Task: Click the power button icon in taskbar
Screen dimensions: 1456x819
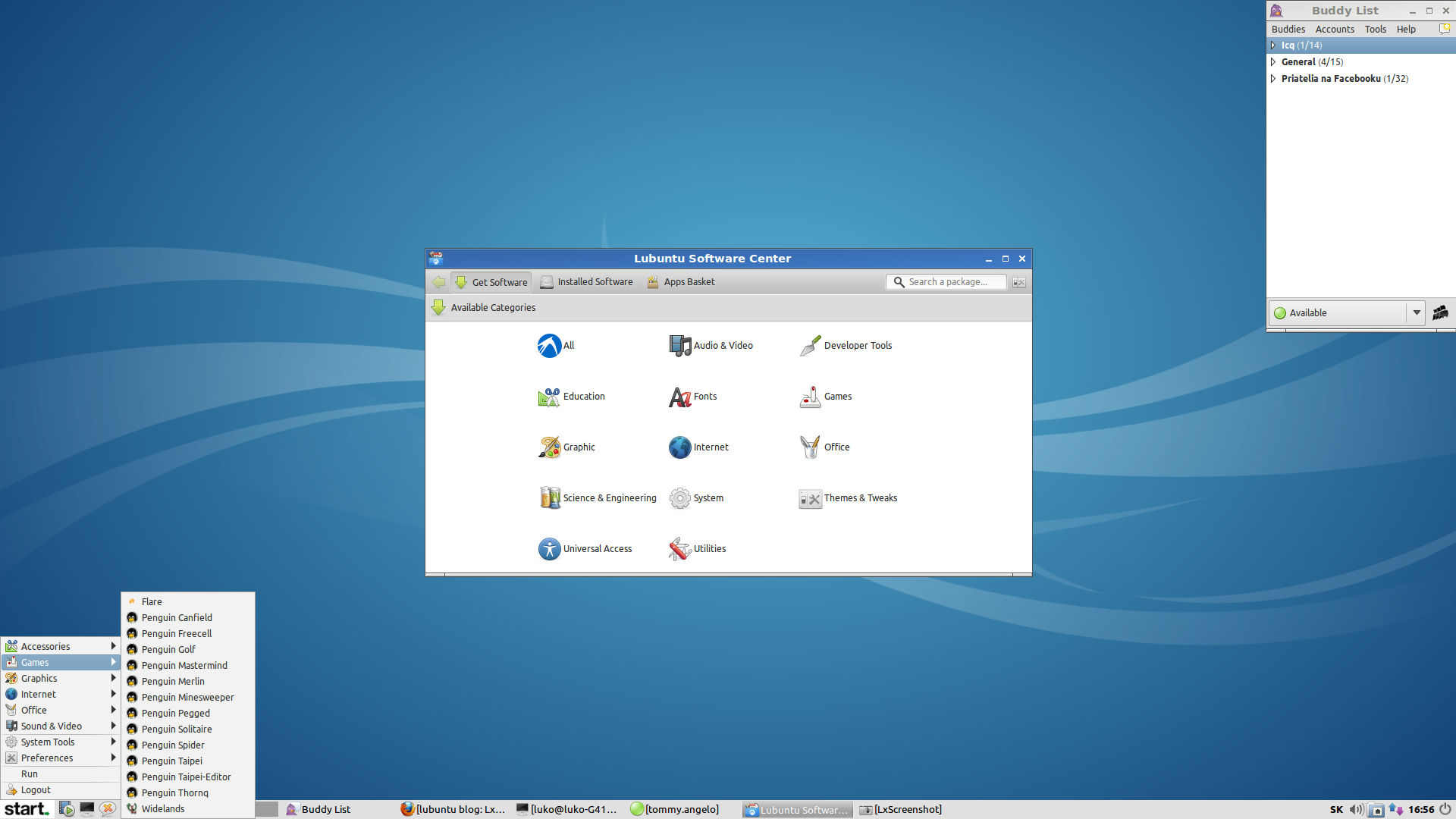Action: [1445, 810]
